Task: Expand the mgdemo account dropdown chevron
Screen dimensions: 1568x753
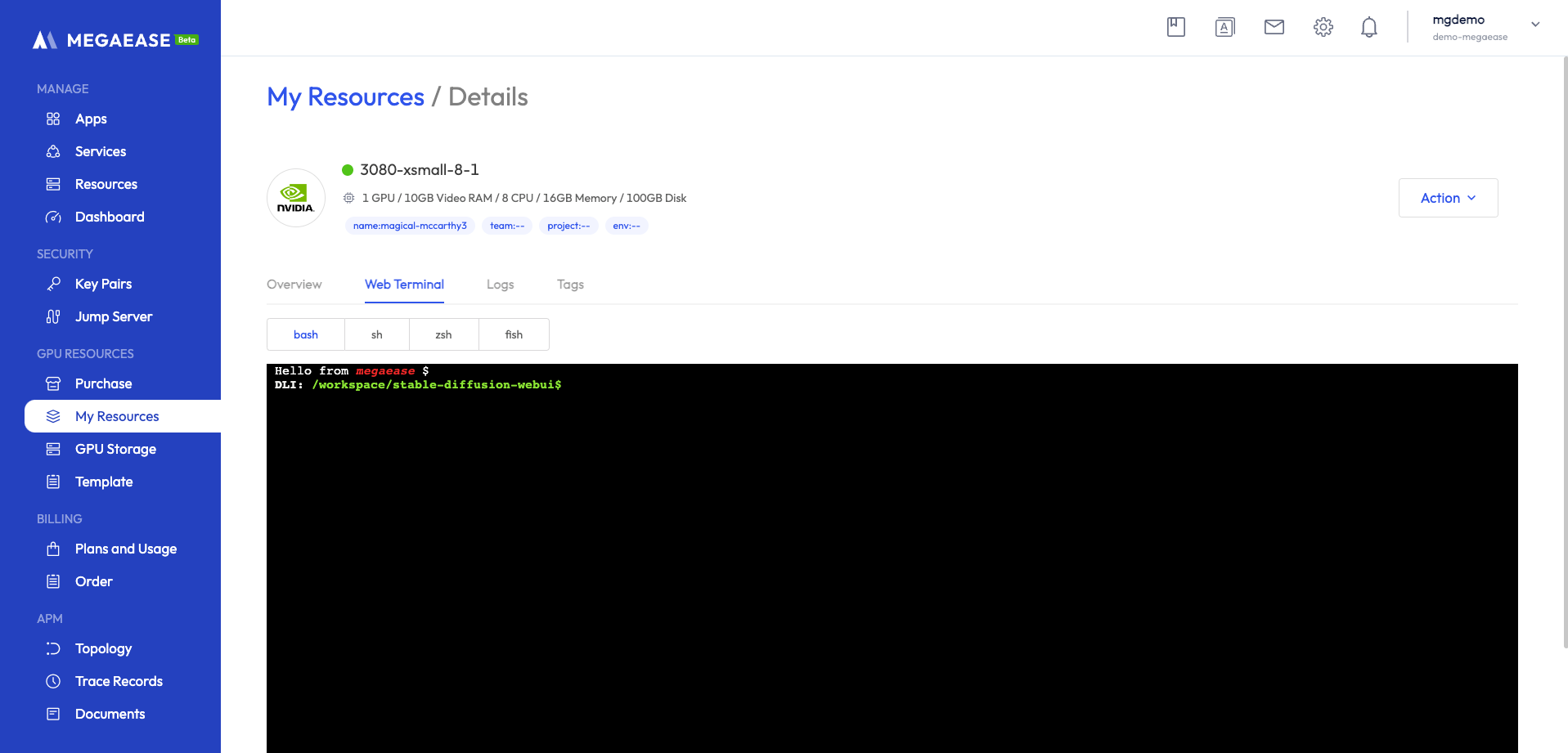Action: [x=1535, y=25]
